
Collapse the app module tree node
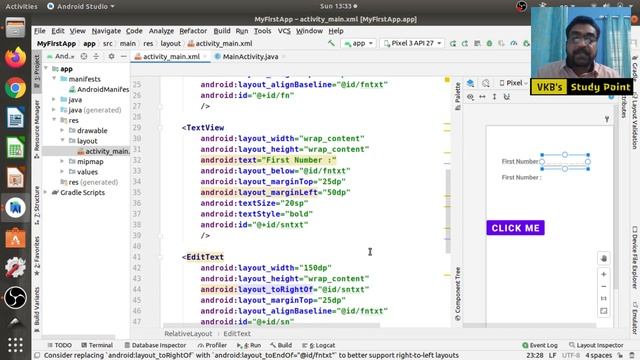(46, 69)
